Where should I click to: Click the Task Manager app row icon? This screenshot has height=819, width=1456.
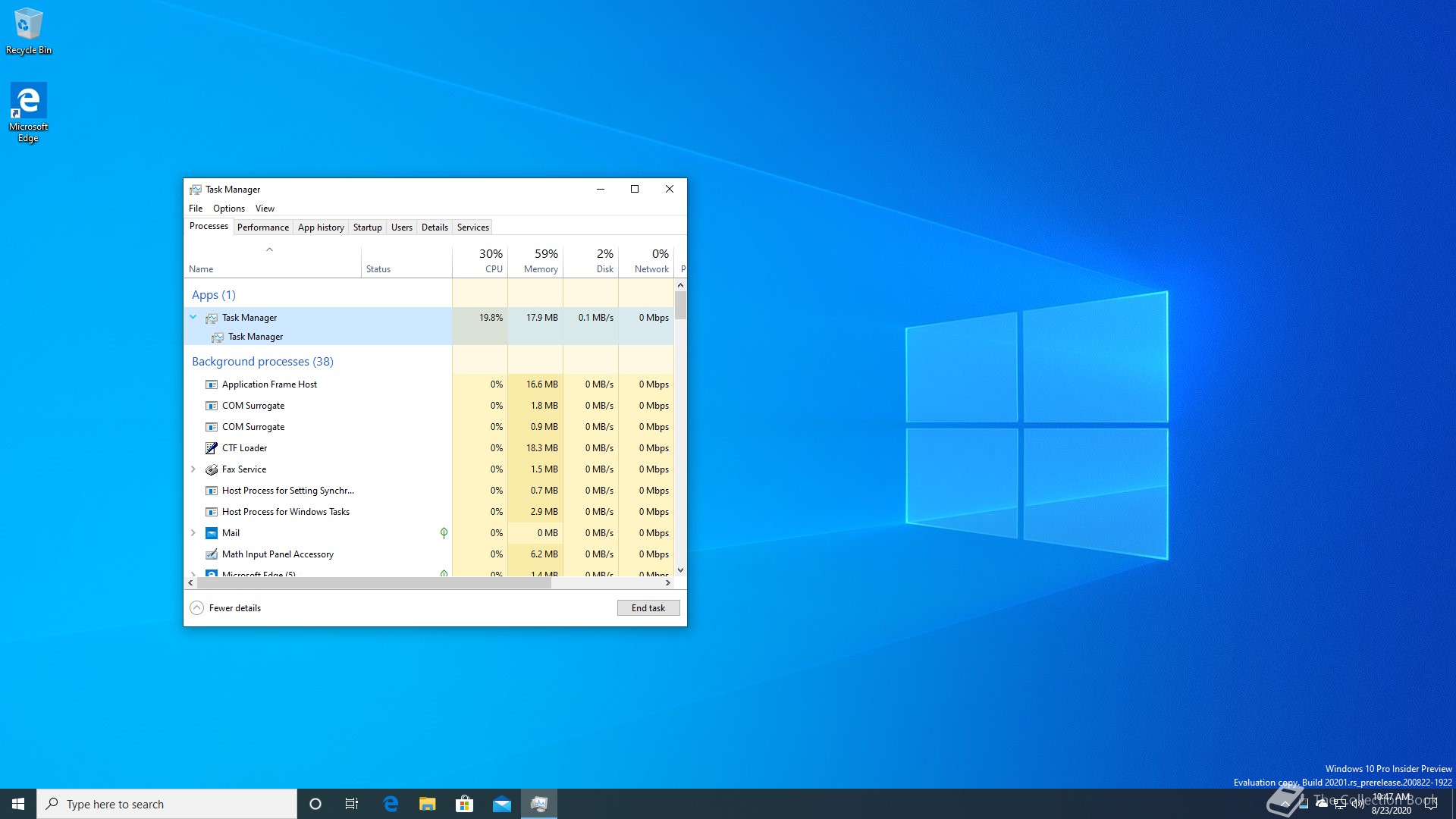[212, 318]
